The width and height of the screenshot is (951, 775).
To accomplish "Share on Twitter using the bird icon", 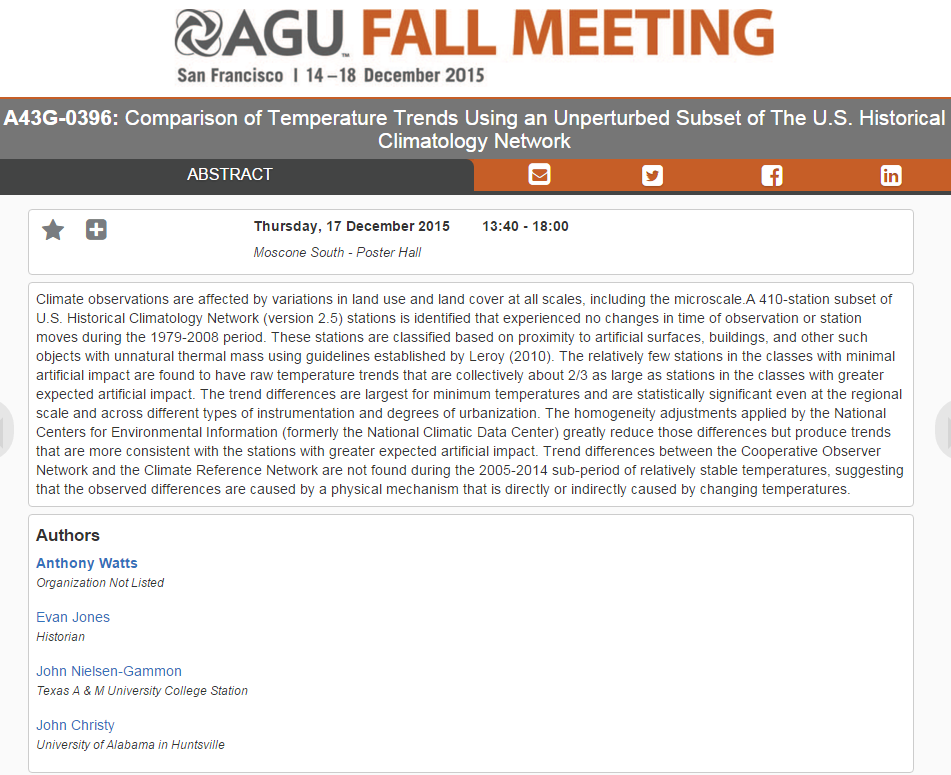I will coord(653,175).
